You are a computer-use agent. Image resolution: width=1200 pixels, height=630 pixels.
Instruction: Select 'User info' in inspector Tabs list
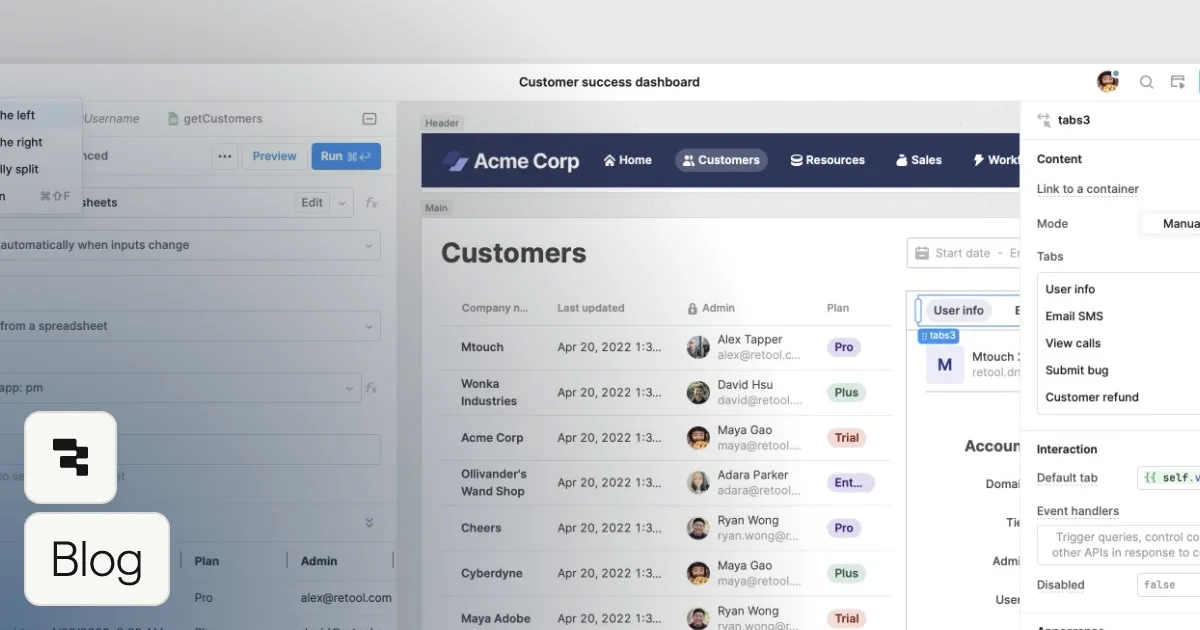[1070, 289]
